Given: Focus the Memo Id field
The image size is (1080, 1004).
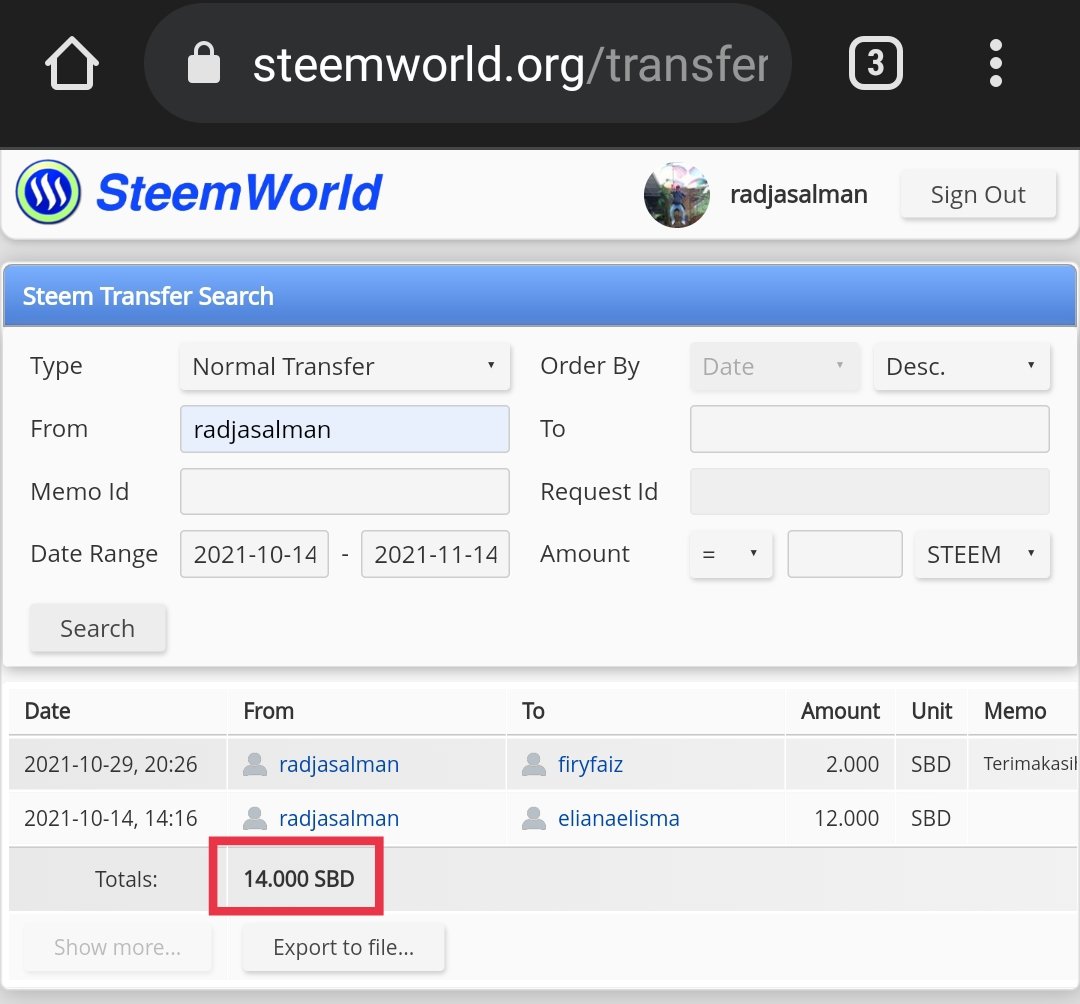Looking at the screenshot, I should tap(345, 492).
